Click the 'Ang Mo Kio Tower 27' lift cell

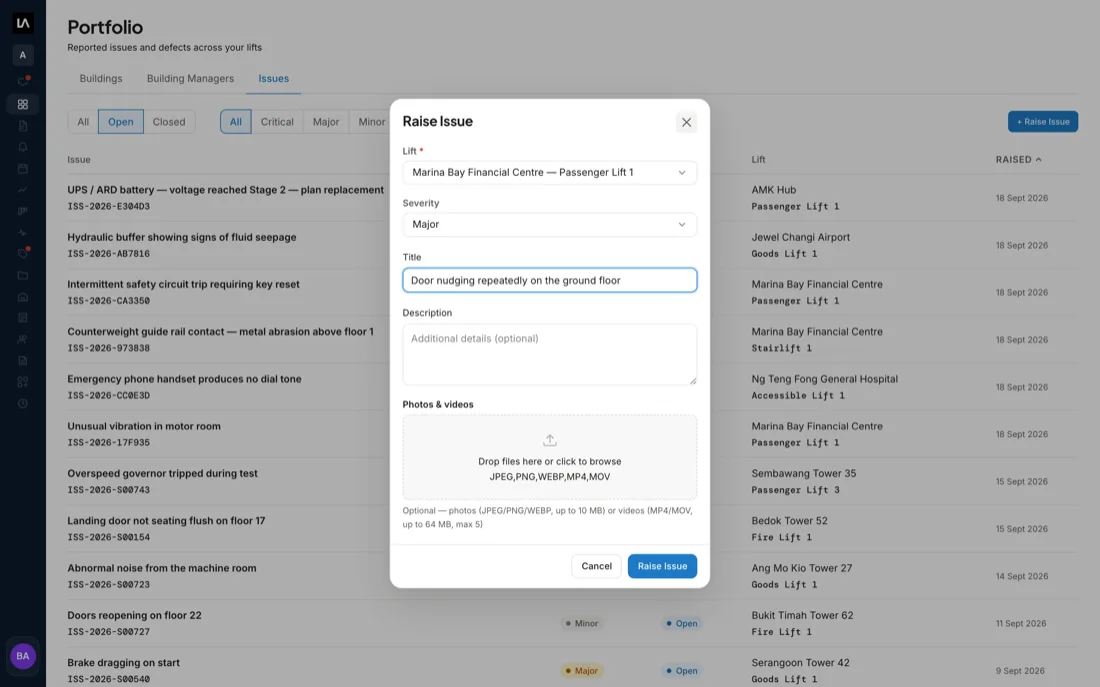click(802, 568)
